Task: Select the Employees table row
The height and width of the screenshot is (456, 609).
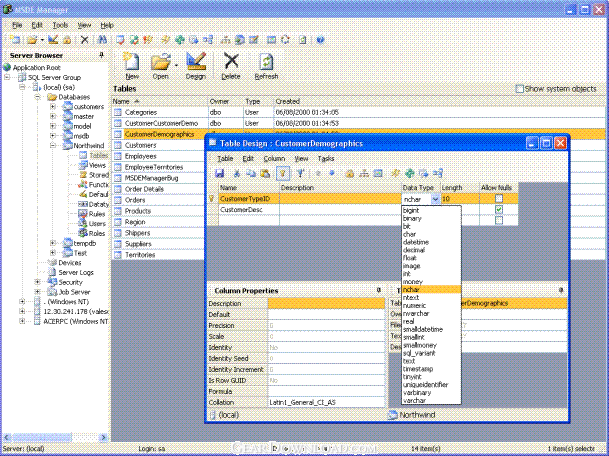Action: (141, 156)
